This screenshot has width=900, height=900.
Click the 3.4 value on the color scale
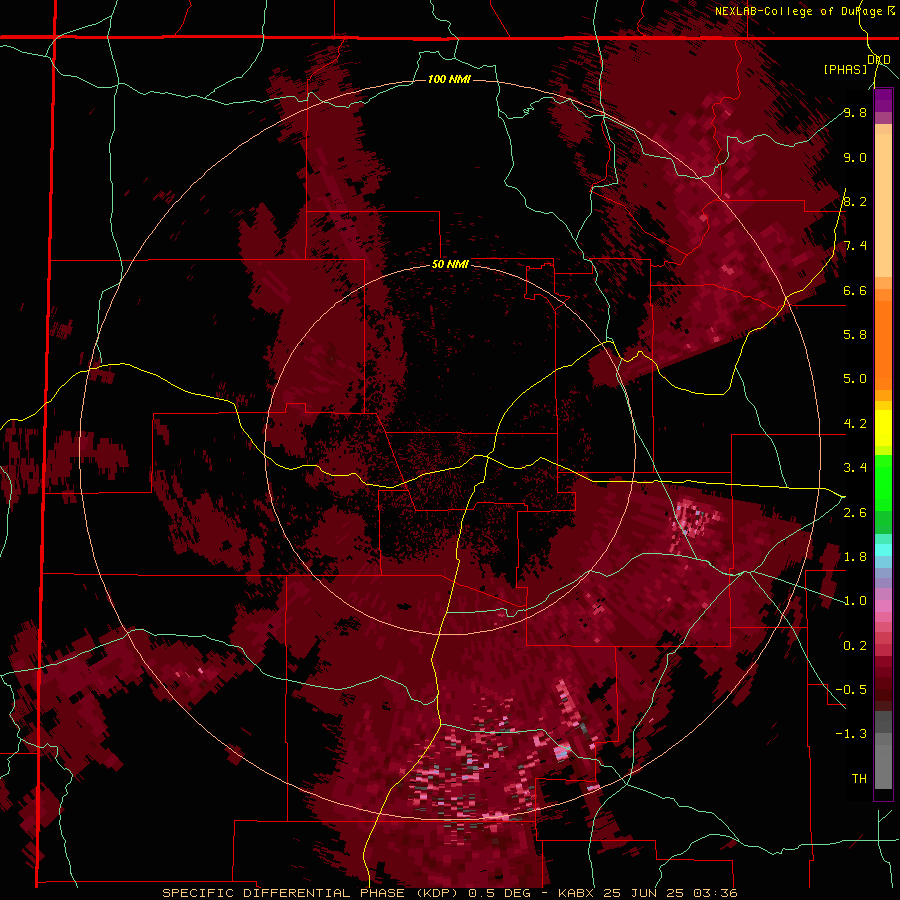(855, 468)
